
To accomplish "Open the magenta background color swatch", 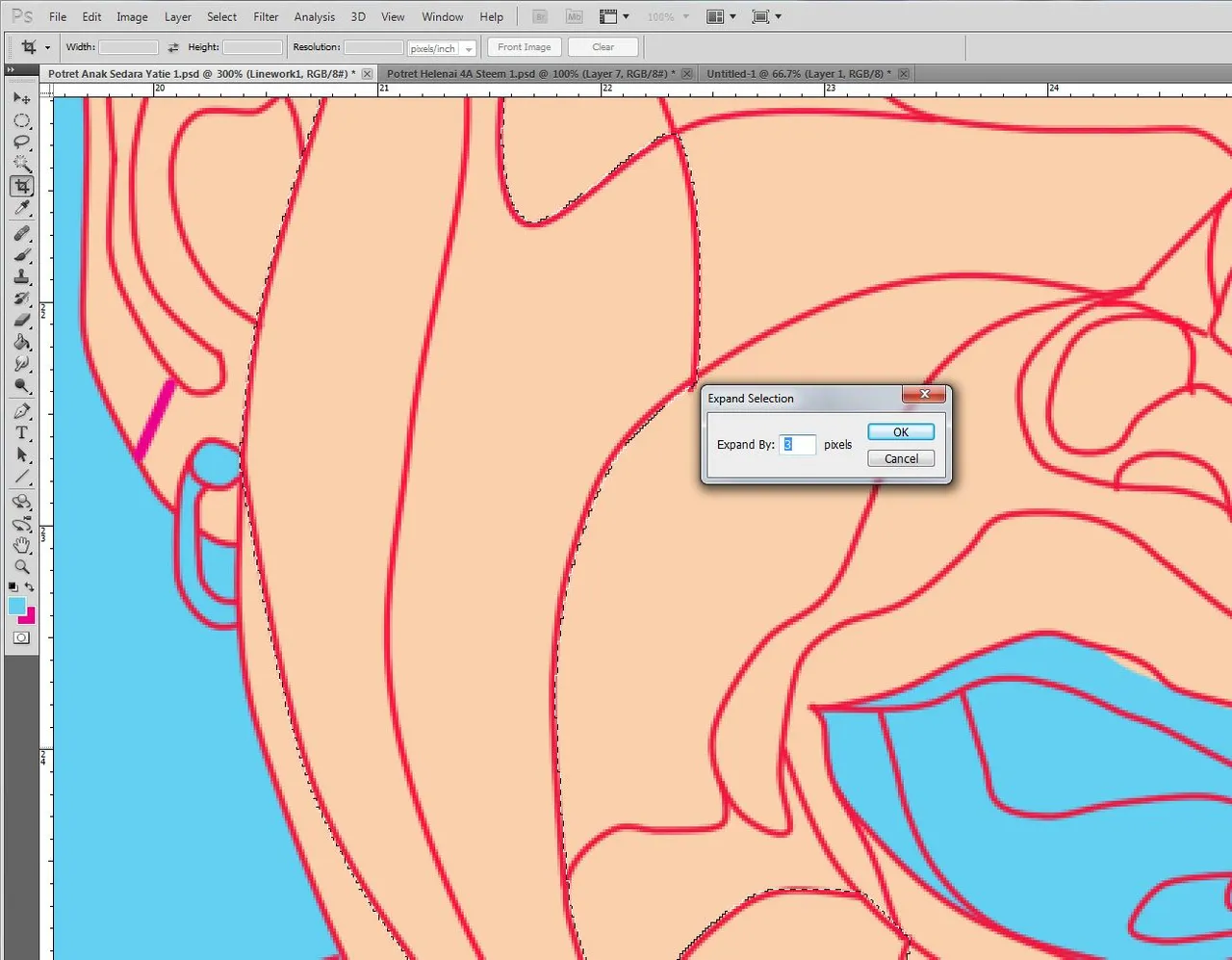I will [30, 617].
